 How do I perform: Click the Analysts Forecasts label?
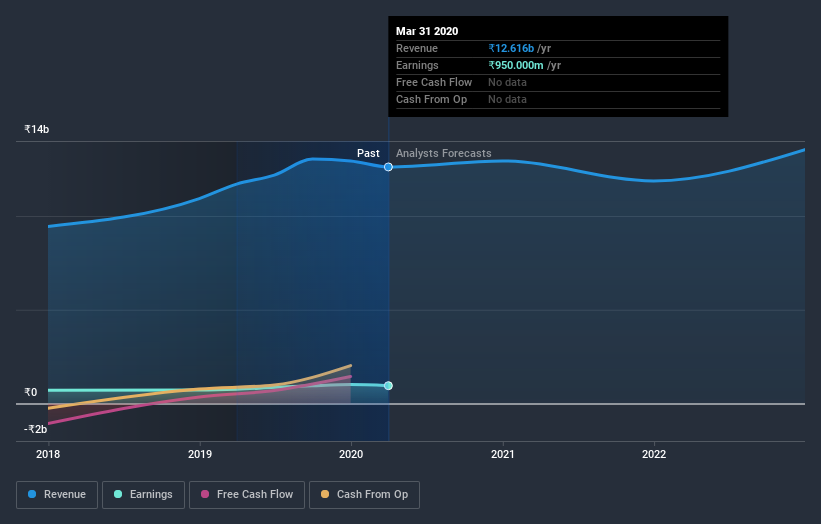tap(443, 153)
